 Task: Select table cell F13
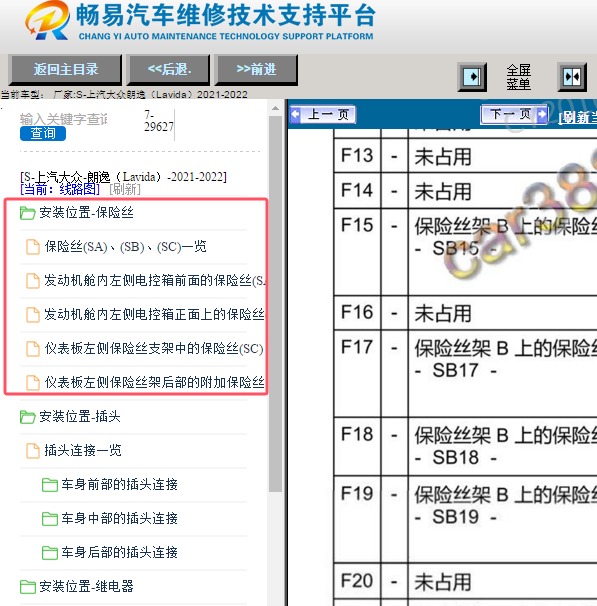[x=357, y=156]
